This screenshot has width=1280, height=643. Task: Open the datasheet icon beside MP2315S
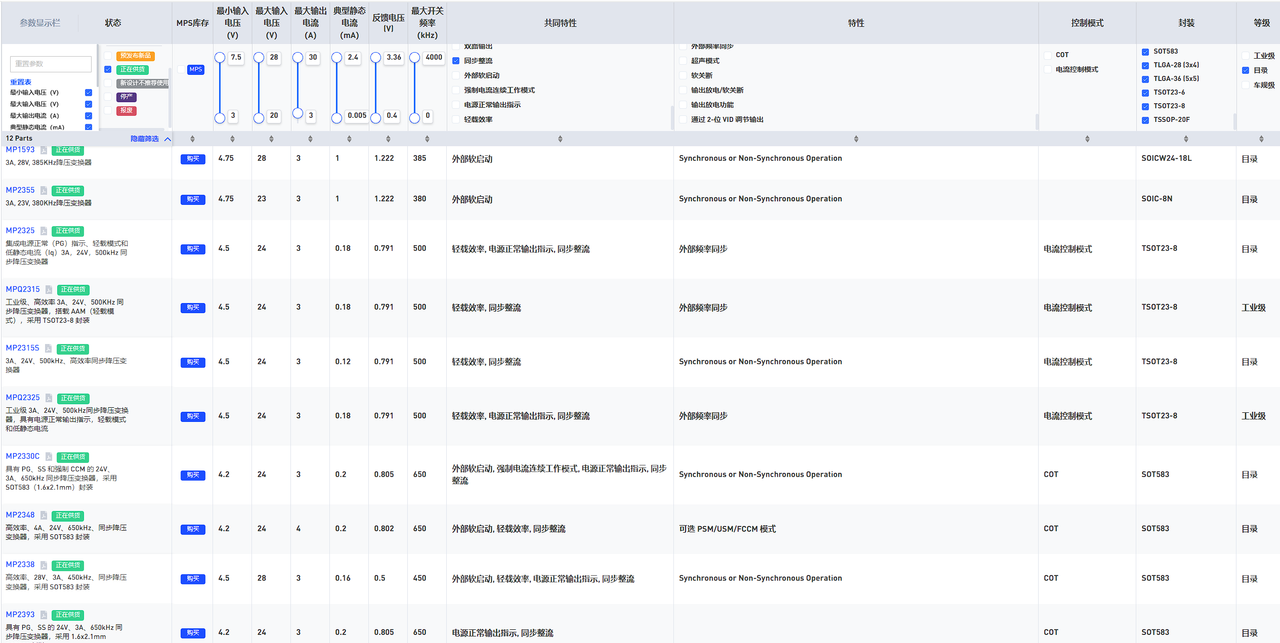pos(49,349)
